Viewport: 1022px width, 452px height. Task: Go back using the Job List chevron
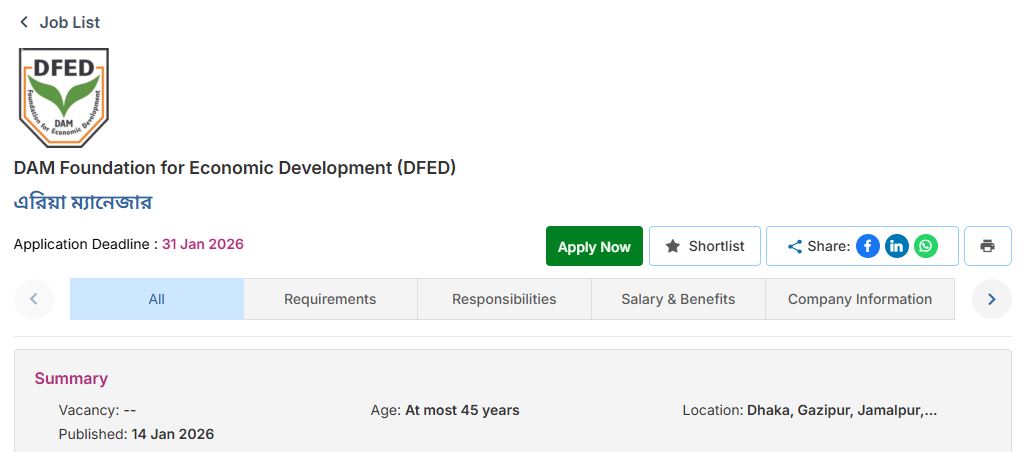click(24, 22)
